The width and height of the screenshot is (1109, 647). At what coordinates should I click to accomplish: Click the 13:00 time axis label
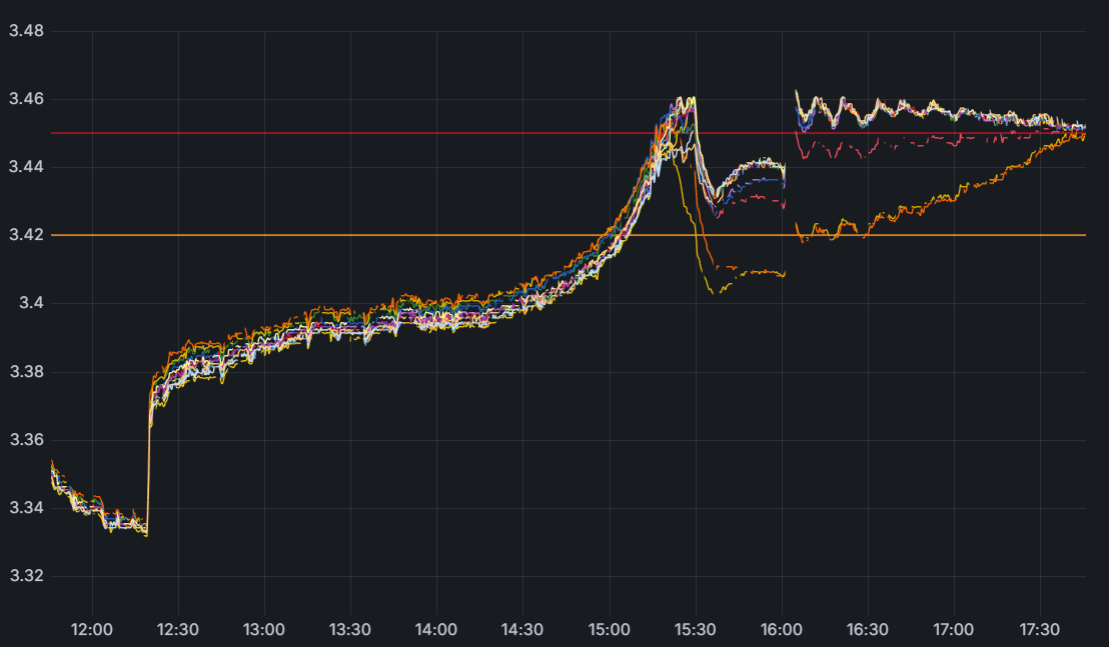(265, 629)
